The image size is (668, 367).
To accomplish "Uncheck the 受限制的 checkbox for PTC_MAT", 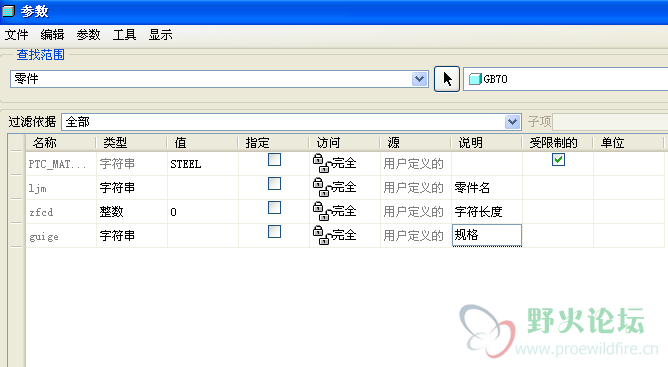I will pos(558,160).
